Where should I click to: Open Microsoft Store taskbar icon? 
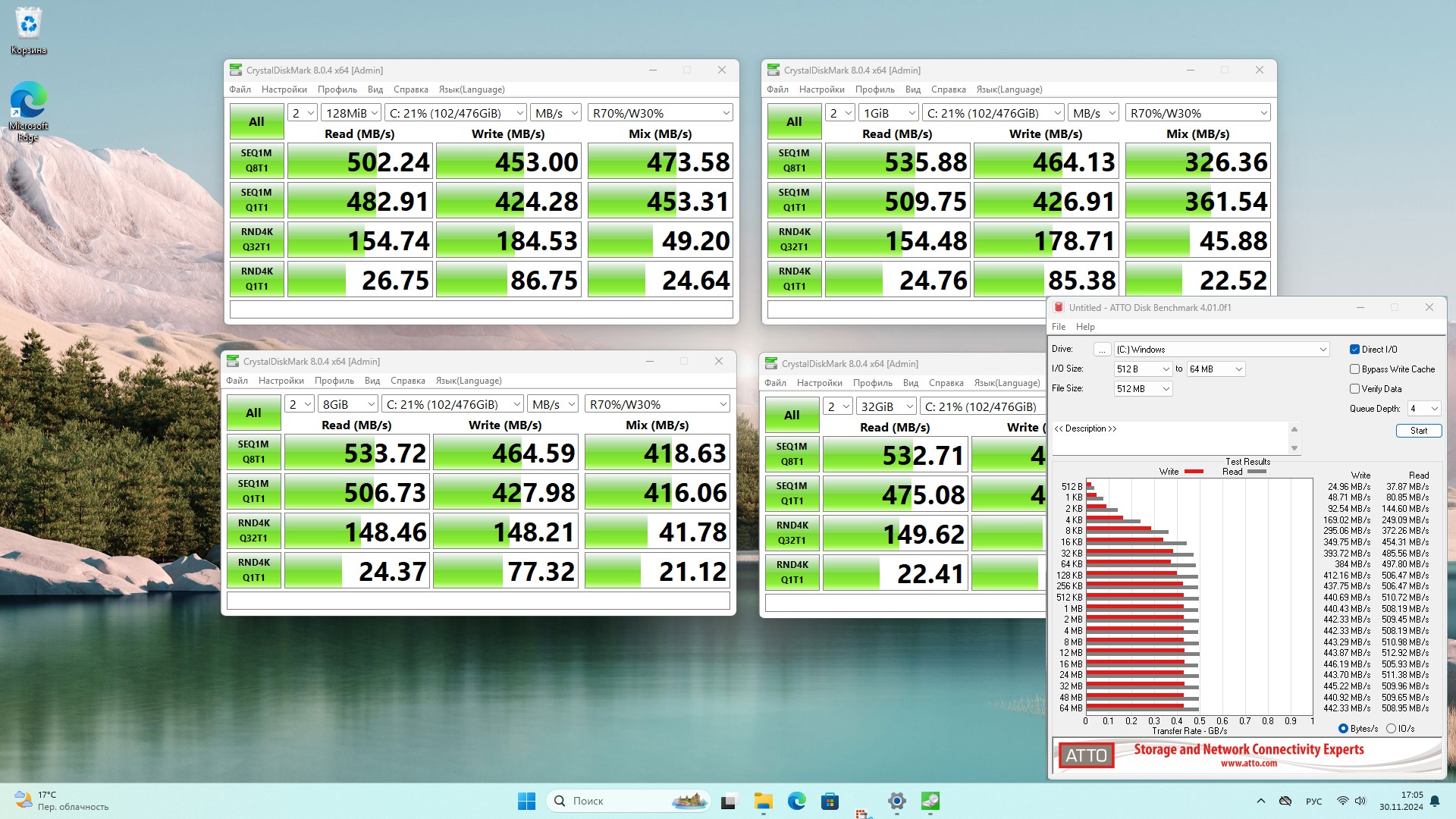(830, 801)
